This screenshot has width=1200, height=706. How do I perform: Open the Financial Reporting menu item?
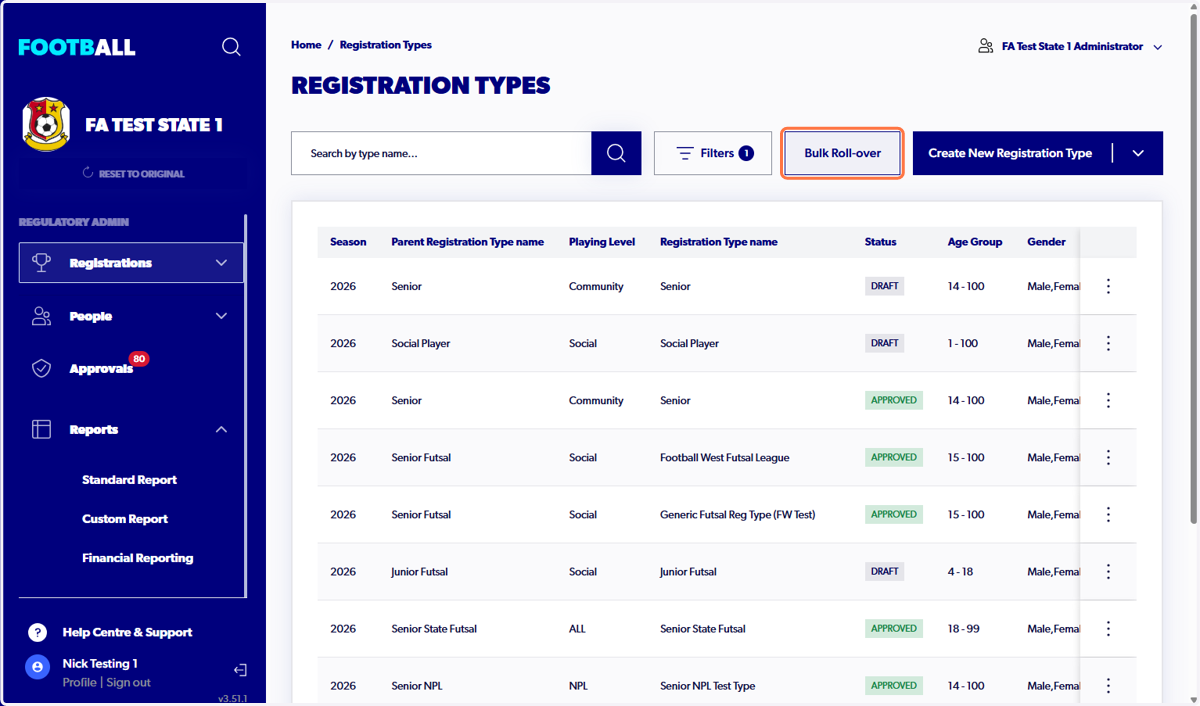137,558
